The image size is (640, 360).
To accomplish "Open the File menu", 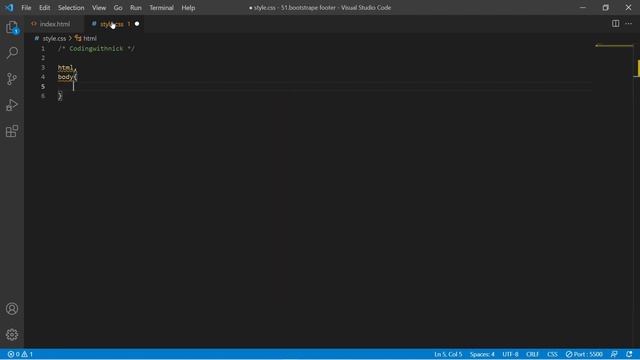I will tap(26, 8).
